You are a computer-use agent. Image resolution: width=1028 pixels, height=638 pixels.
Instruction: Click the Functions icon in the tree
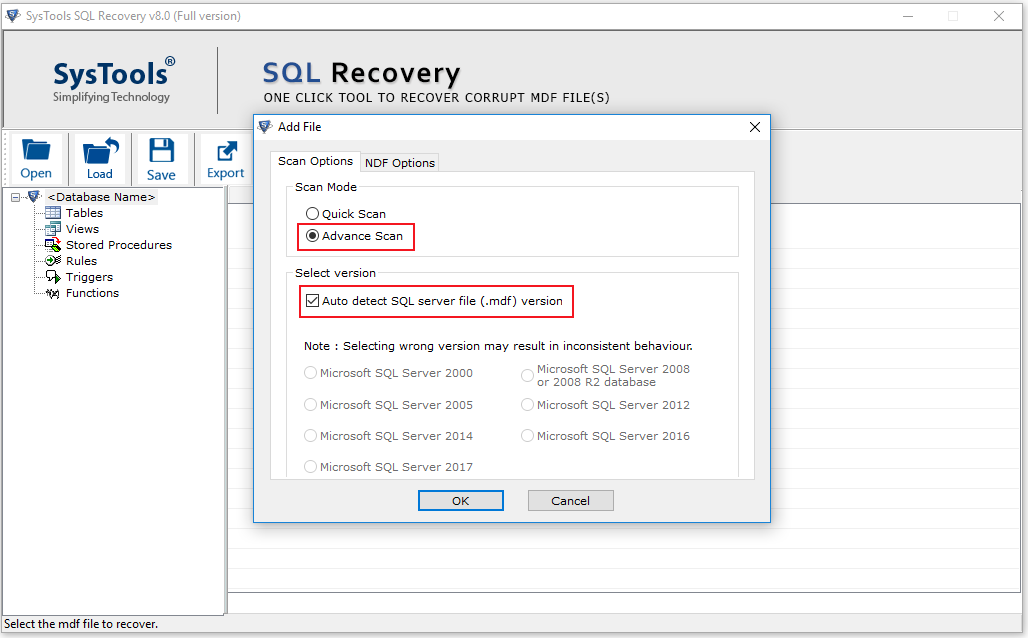coord(52,293)
